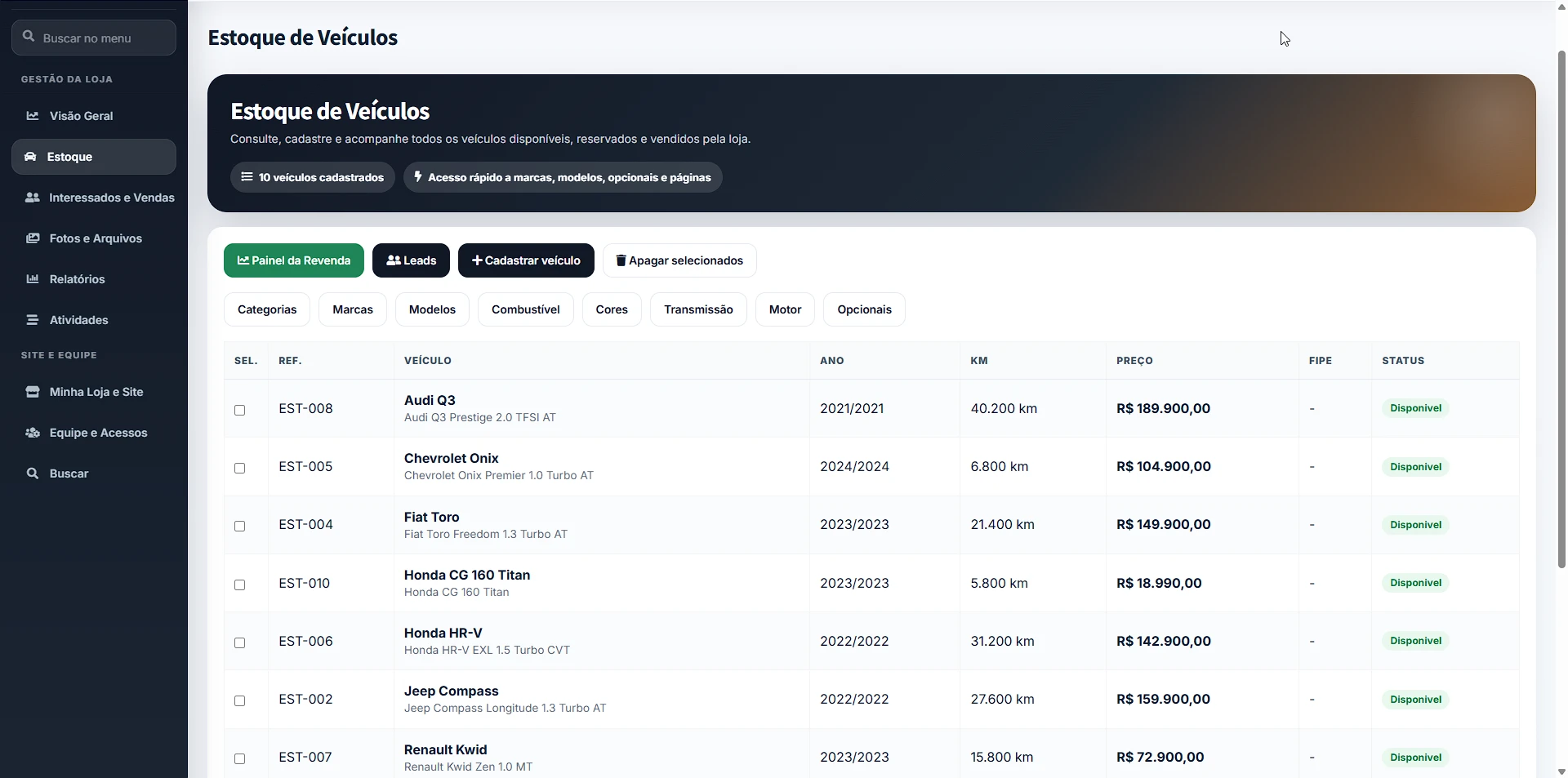
Task: Click the Jeep Compass vehicle name
Action: tap(451, 691)
